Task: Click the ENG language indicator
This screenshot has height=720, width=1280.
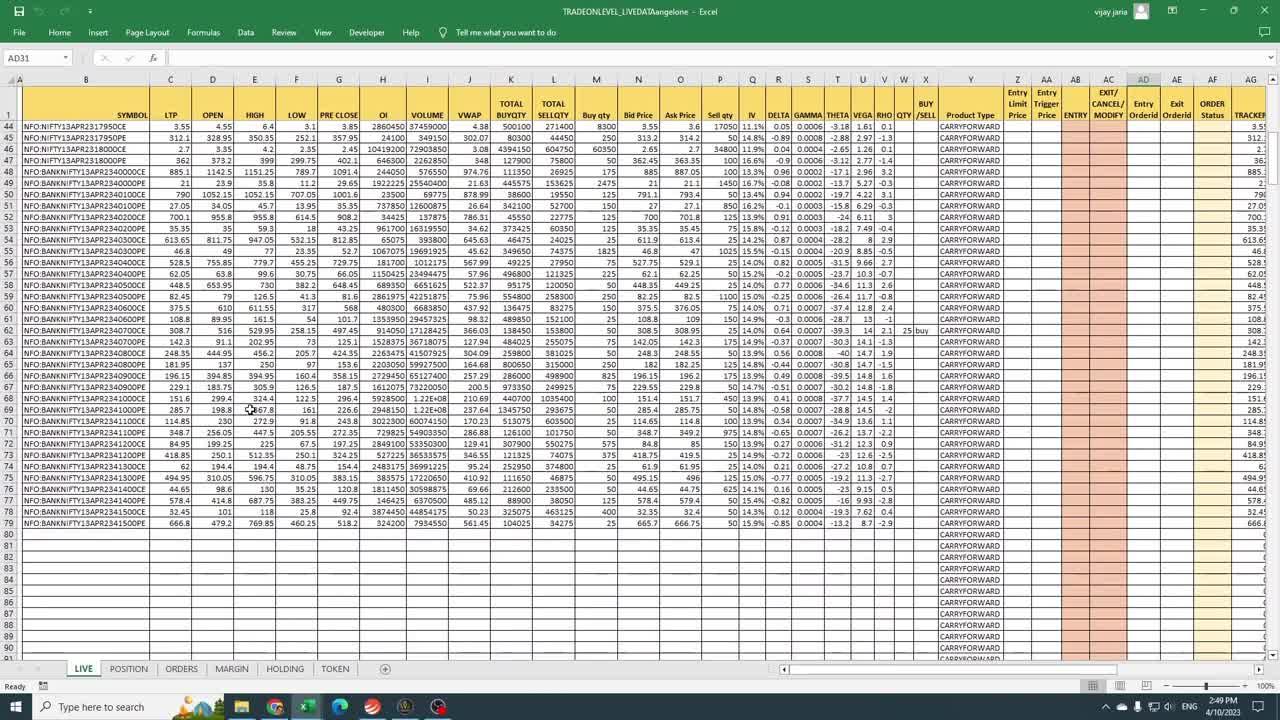Action: 1189,707
